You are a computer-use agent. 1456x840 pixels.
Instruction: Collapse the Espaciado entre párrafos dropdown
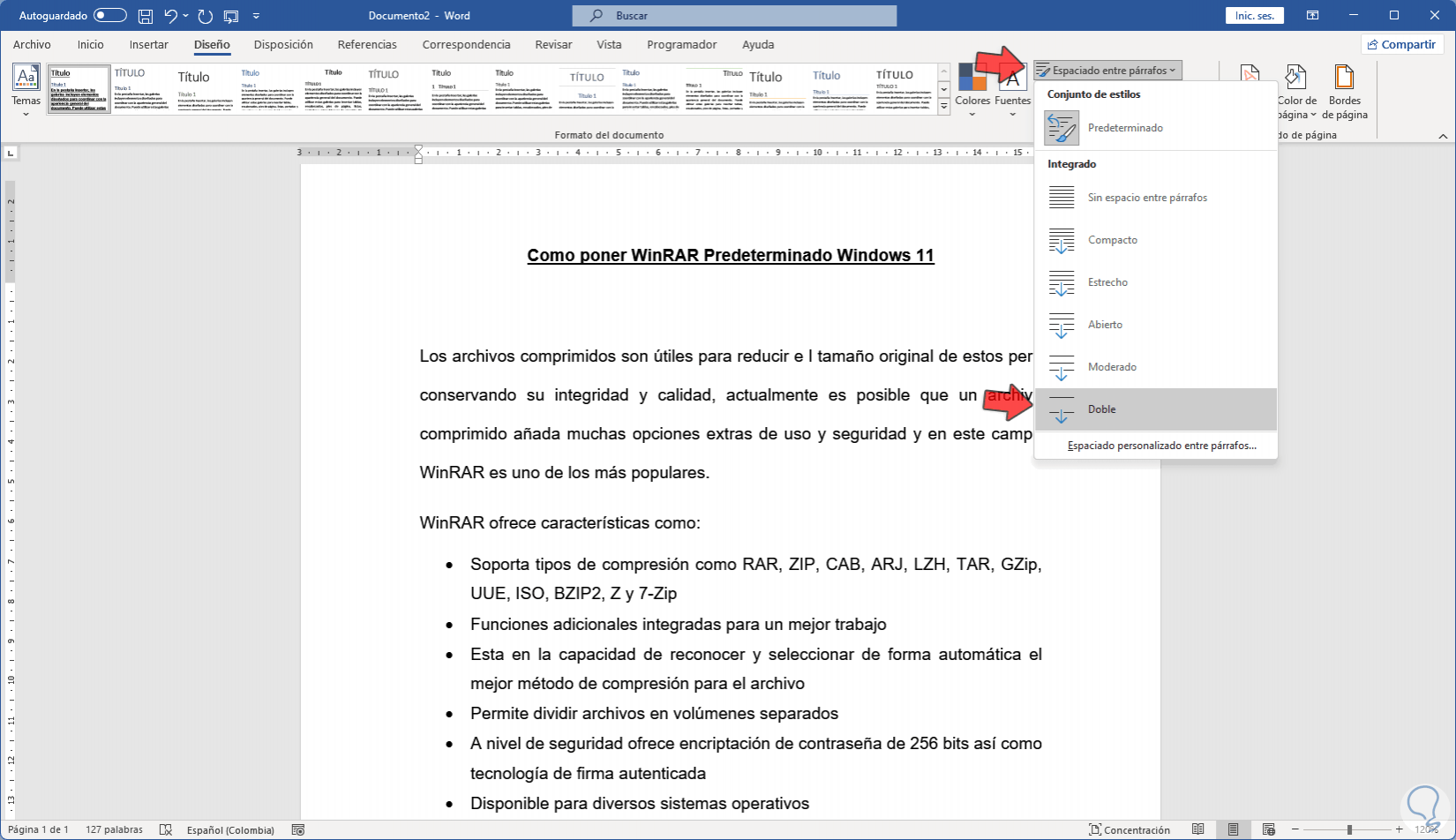click(1107, 71)
